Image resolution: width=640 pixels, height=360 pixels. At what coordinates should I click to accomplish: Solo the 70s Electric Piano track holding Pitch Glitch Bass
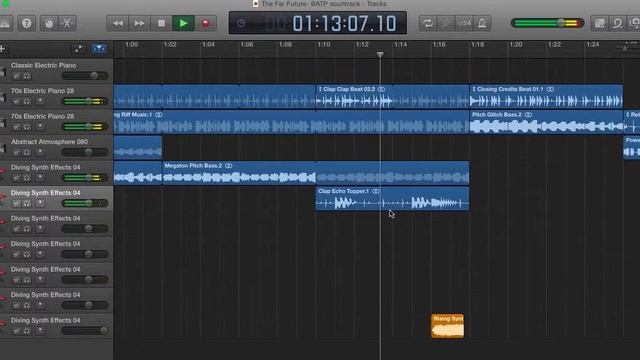27,127
